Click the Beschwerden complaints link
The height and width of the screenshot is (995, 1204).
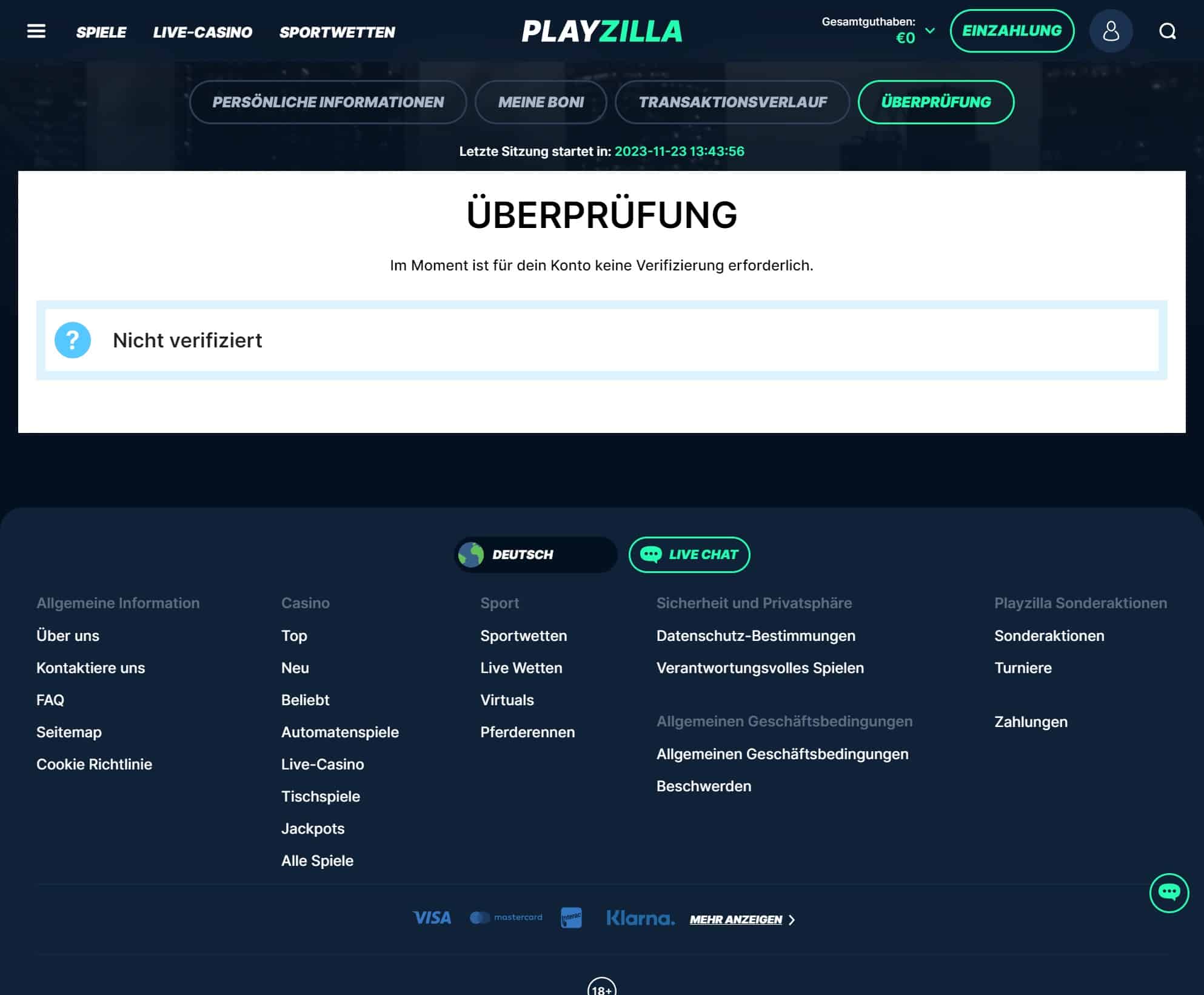point(704,786)
